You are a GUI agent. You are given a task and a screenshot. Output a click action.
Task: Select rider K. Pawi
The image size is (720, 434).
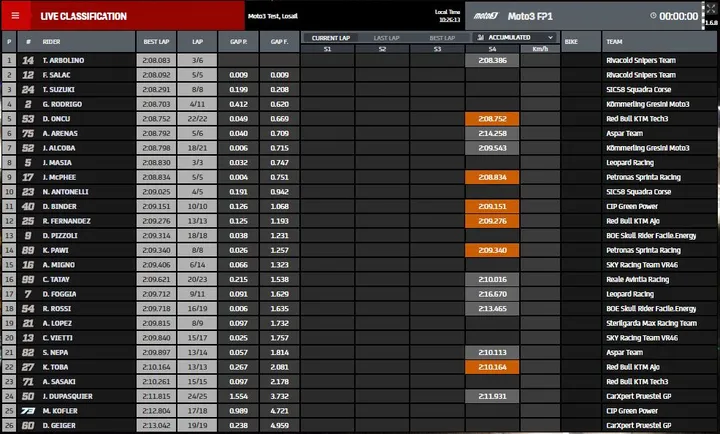(55, 250)
